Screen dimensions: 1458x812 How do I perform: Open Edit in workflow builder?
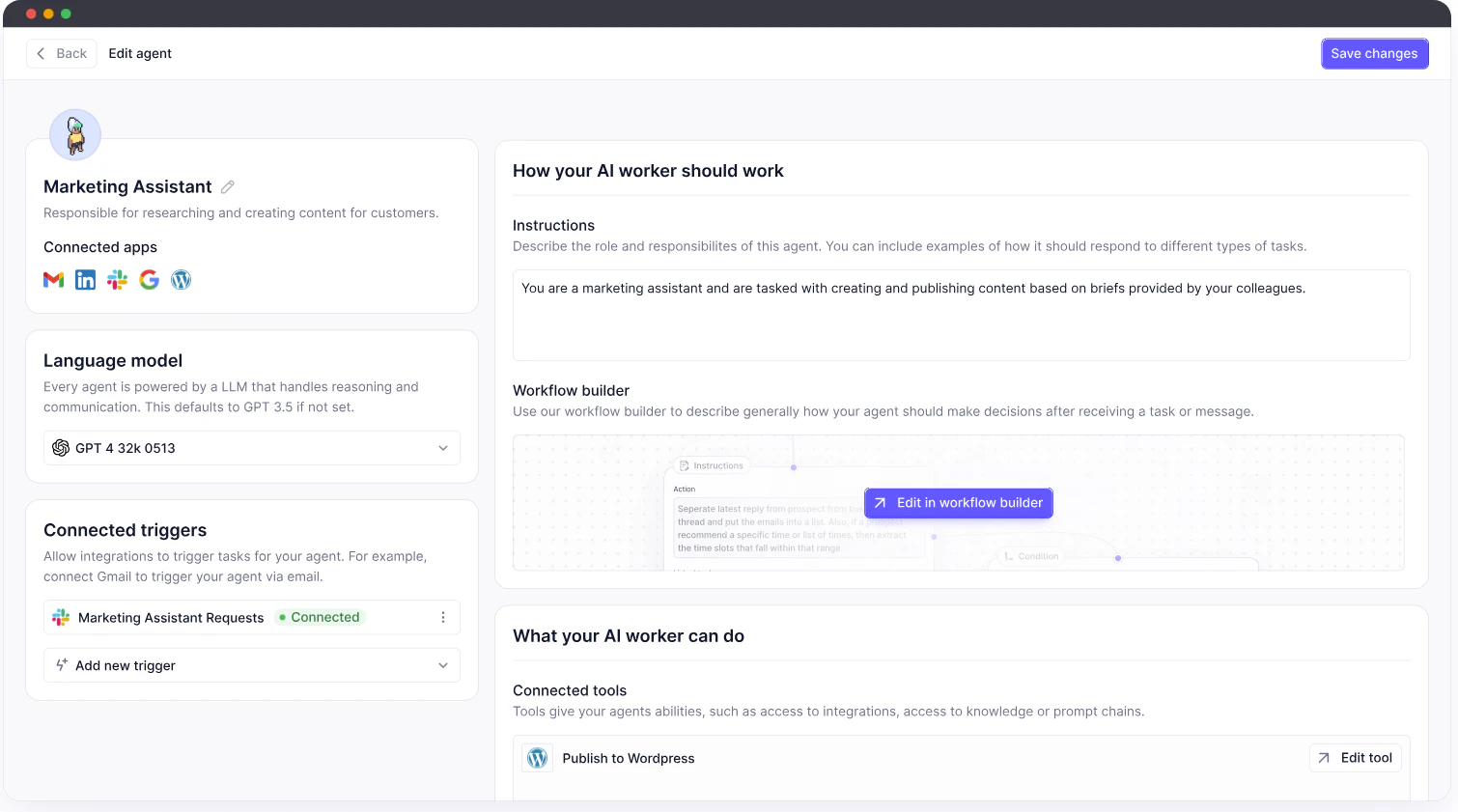(958, 503)
